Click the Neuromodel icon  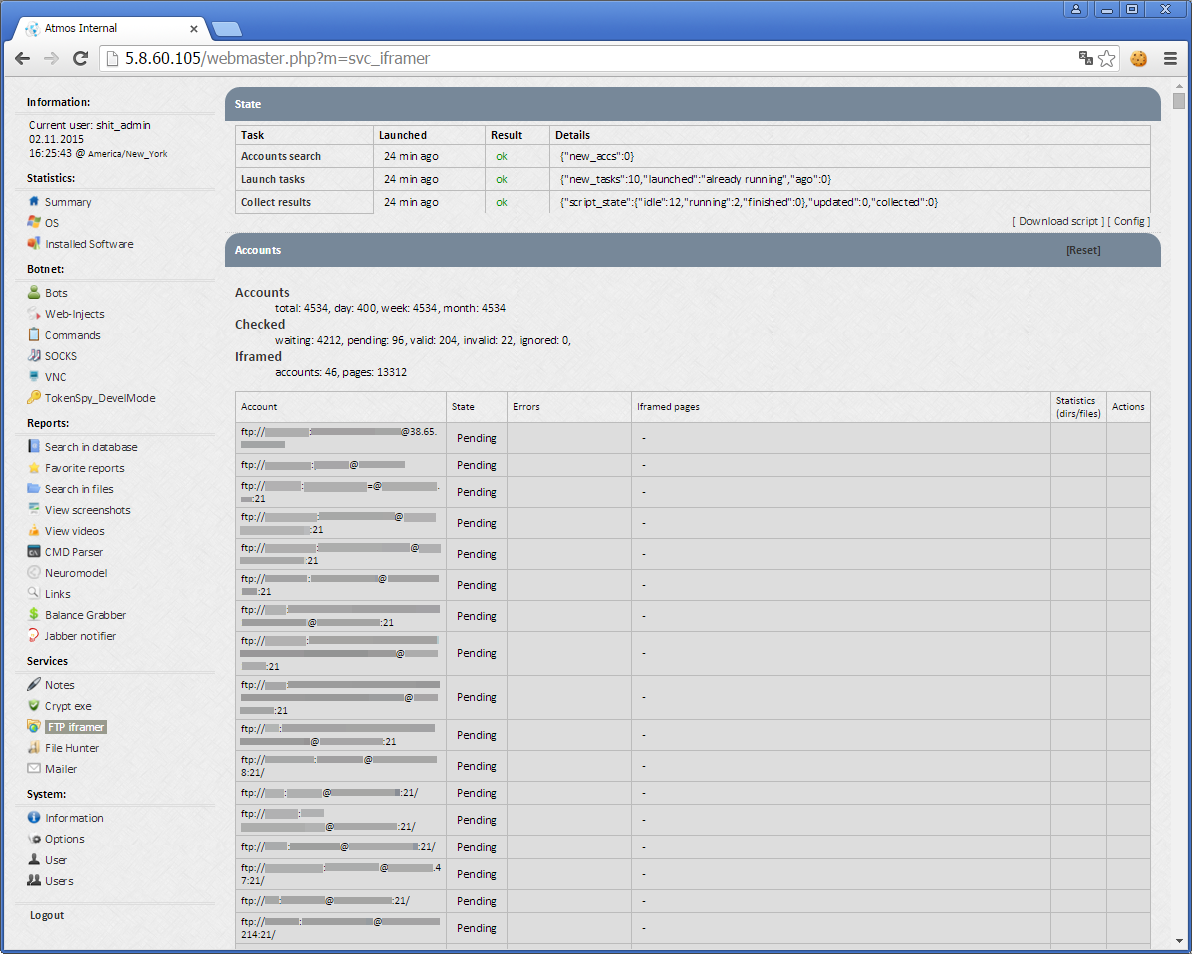[33, 572]
